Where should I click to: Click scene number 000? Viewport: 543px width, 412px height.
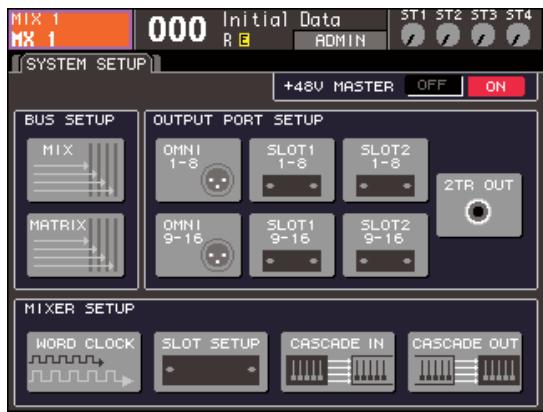point(177,29)
